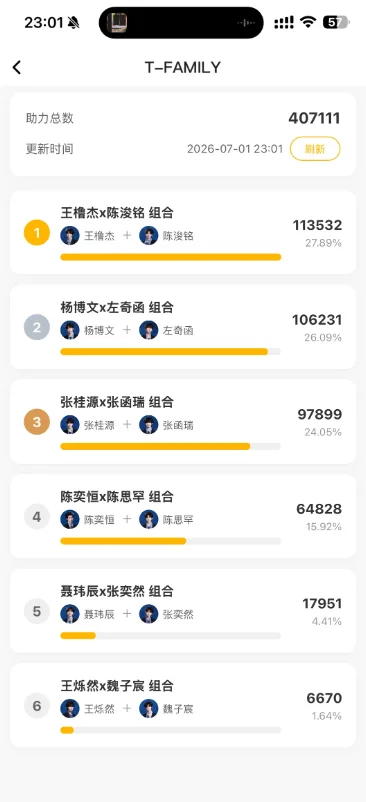This screenshot has height=802, width=366.
Task: Open 王橹杰 avatar in first group
Action: click(70, 236)
